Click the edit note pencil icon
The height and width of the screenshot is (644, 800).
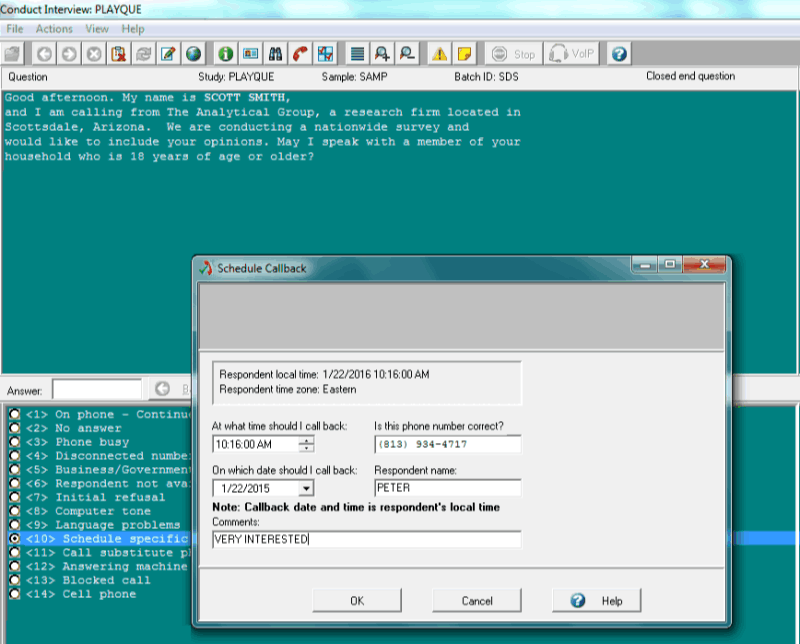[168, 54]
